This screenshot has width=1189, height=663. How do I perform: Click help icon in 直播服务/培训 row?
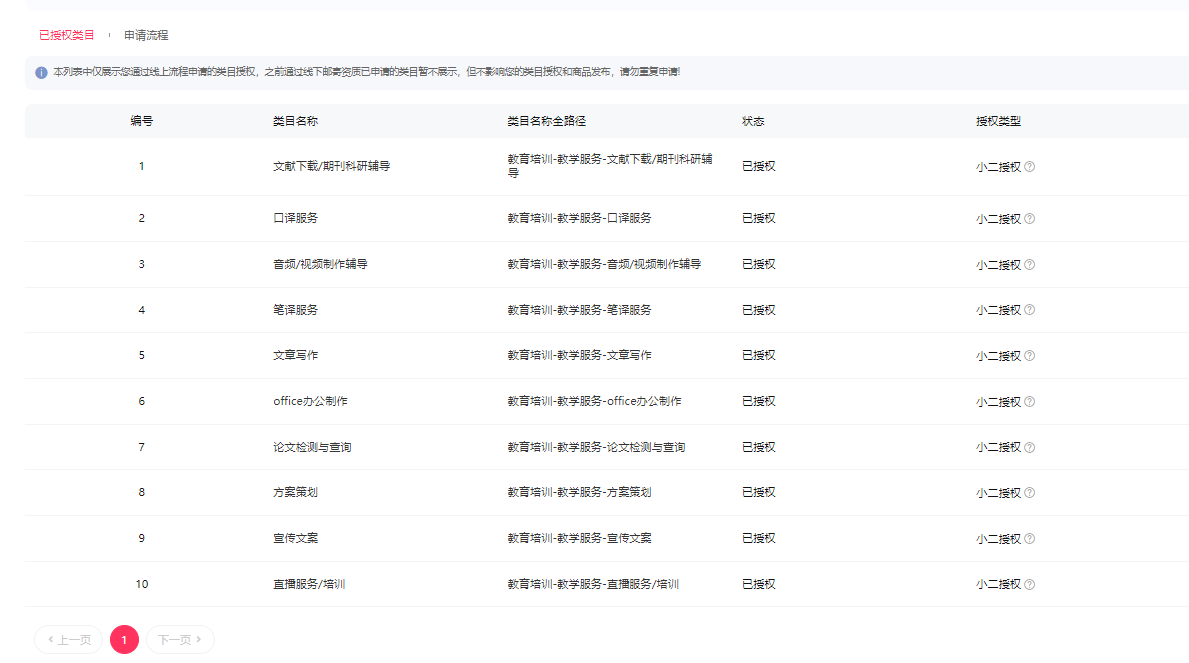(1030, 585)
